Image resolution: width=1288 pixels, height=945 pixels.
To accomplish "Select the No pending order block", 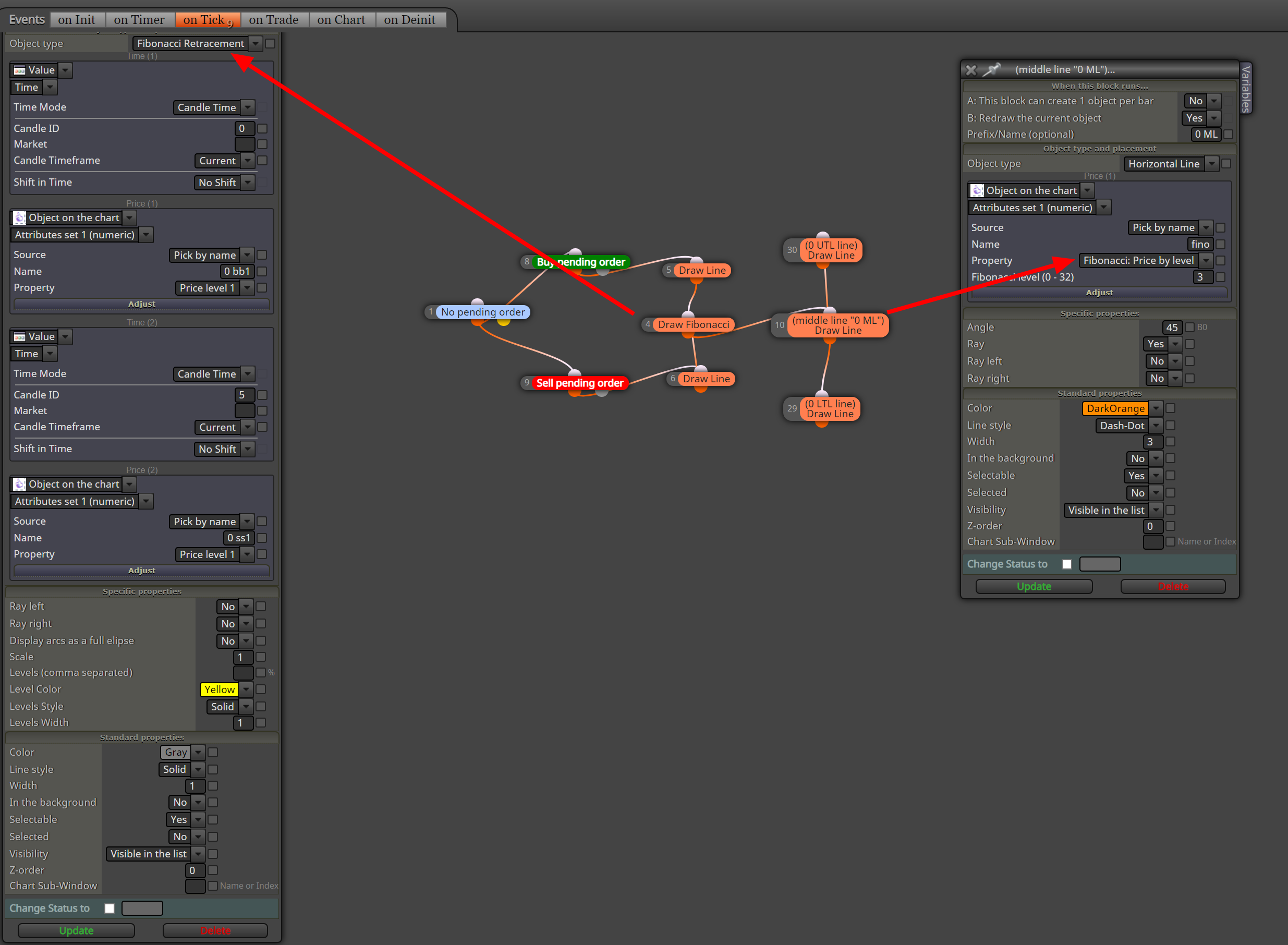I will point(483,312).
